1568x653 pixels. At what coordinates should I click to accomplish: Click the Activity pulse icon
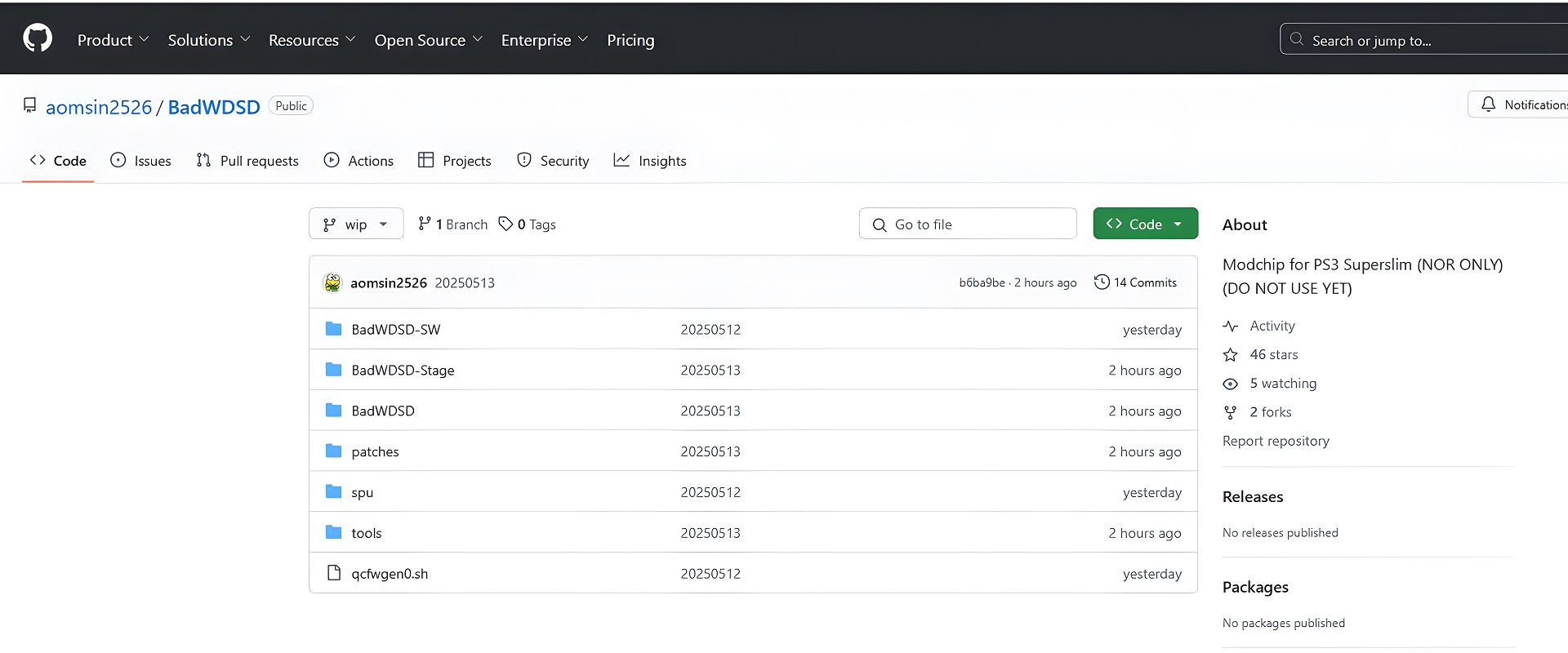coord(1230,326)
